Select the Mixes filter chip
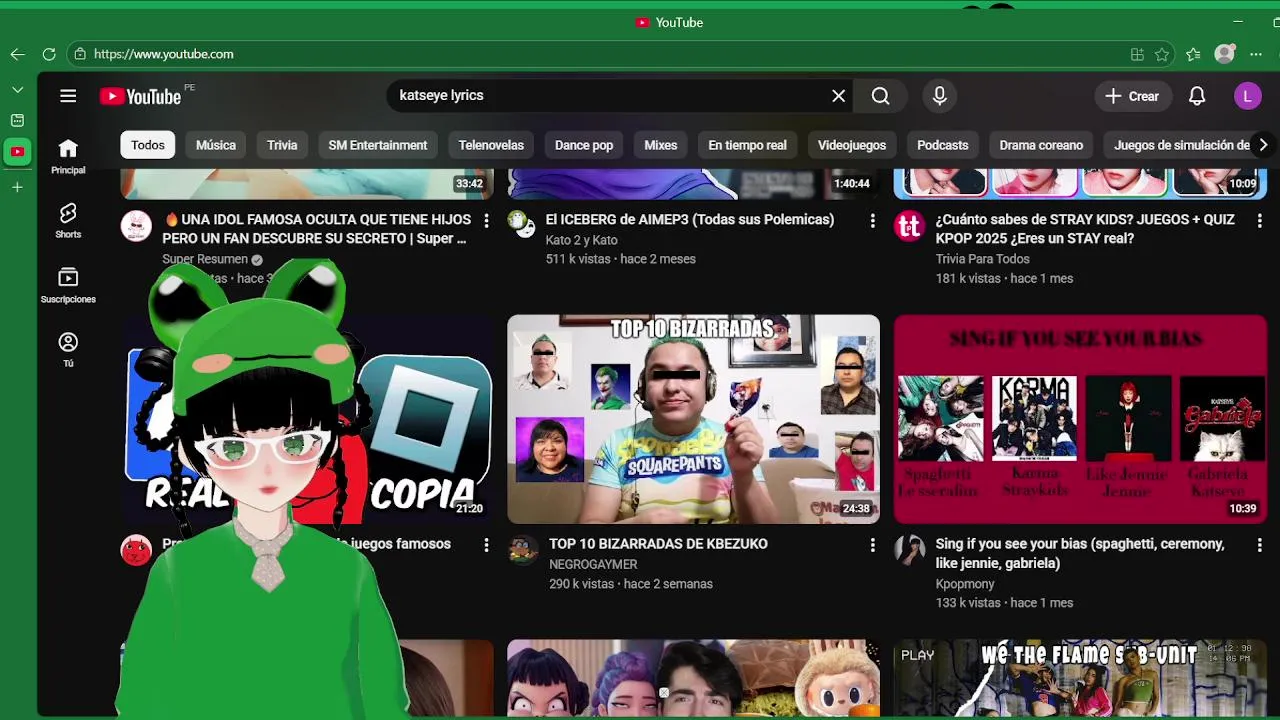 pos(660,145)
